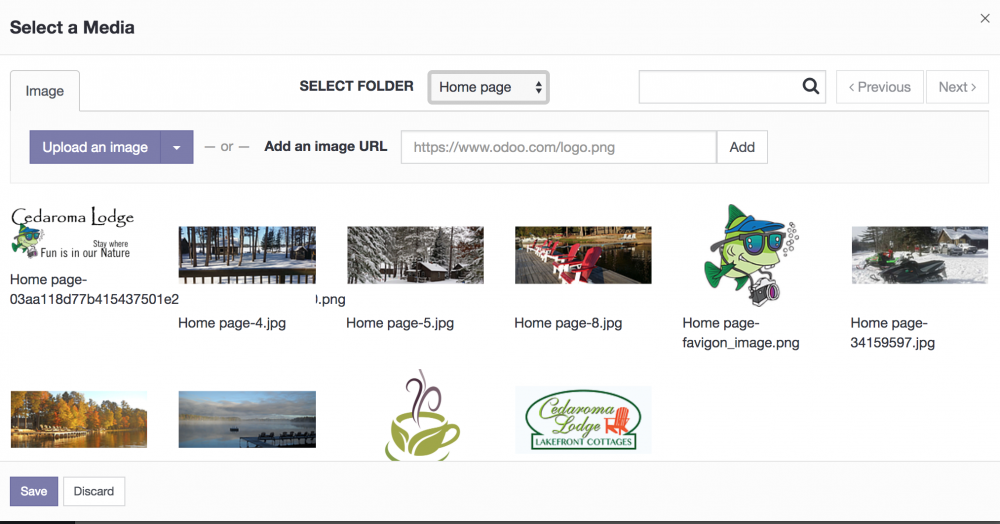Select the snowmobile photo thumbnail
Viewport: 1000px width, 524px height.
(x=920, y=255)
